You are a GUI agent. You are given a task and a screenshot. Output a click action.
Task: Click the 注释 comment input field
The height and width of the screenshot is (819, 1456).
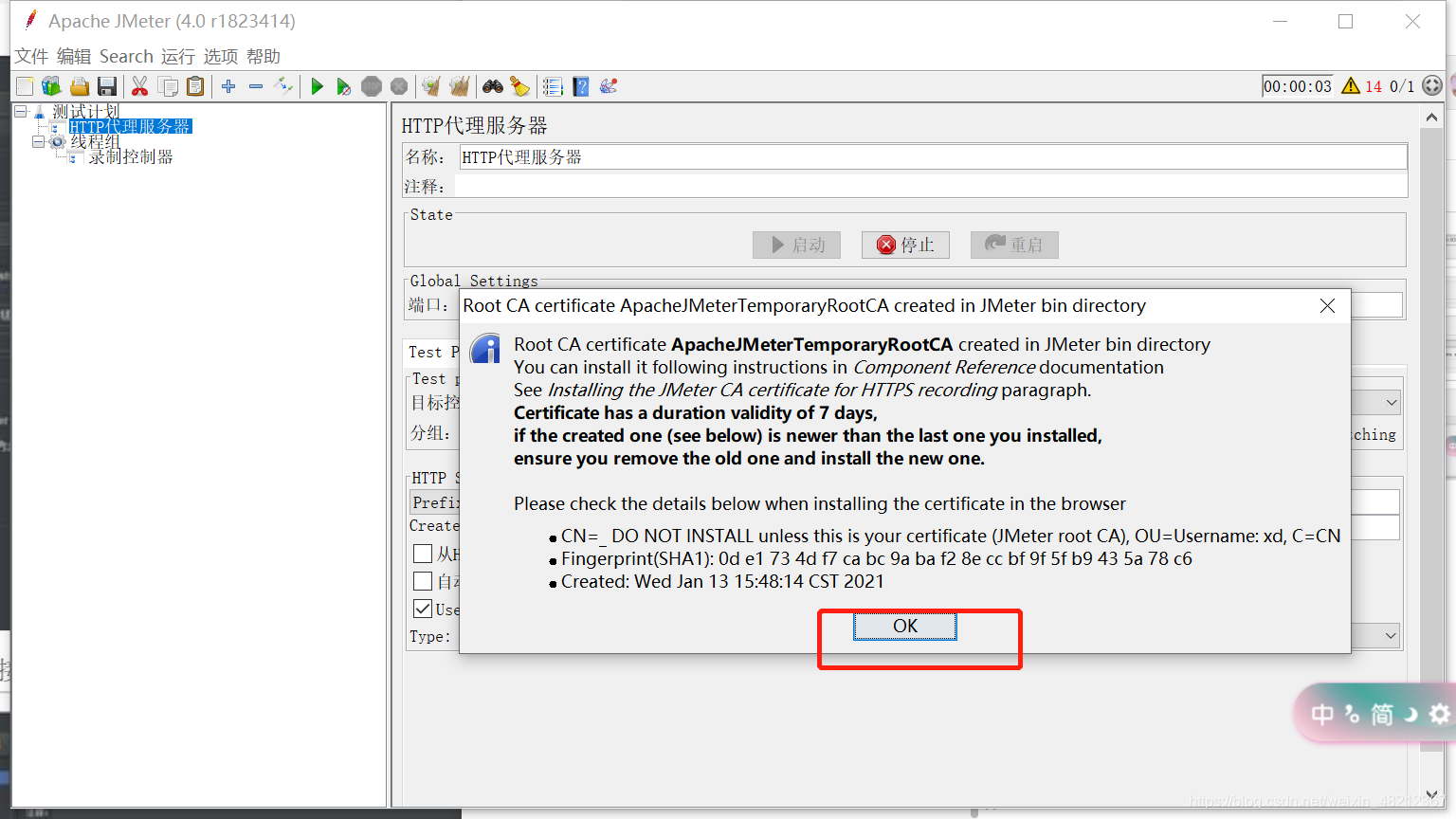tap(930, 187)
